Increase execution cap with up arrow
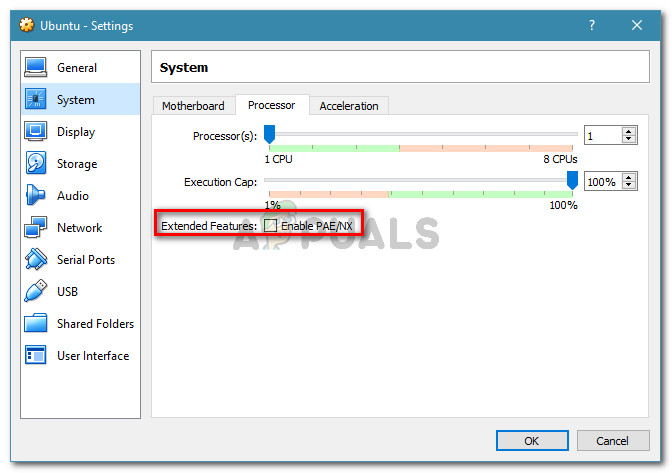Viewport: 672px width, 473px height. coord(628,178)
